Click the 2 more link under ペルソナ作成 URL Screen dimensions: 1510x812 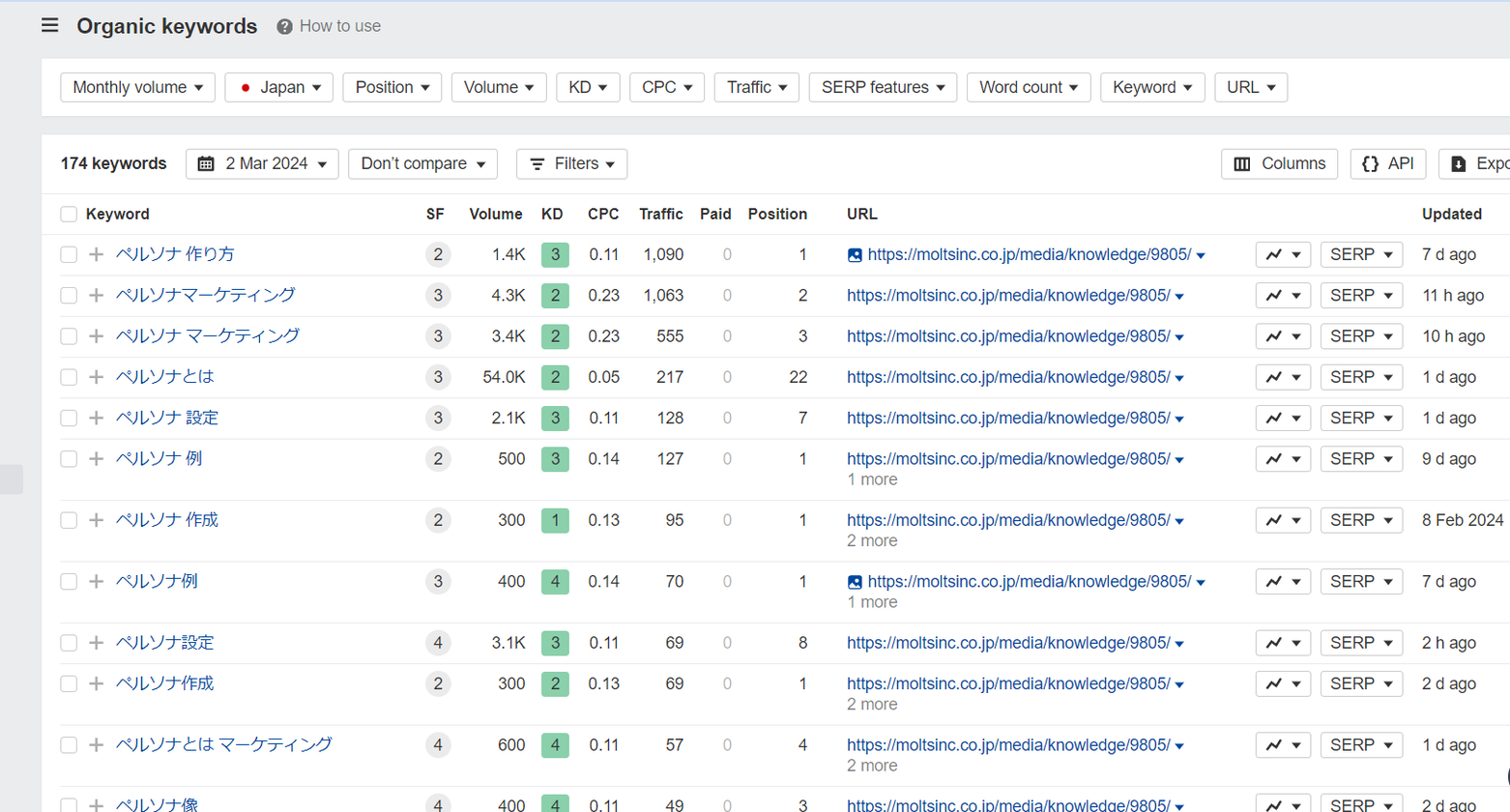click(x=871, y=705)
